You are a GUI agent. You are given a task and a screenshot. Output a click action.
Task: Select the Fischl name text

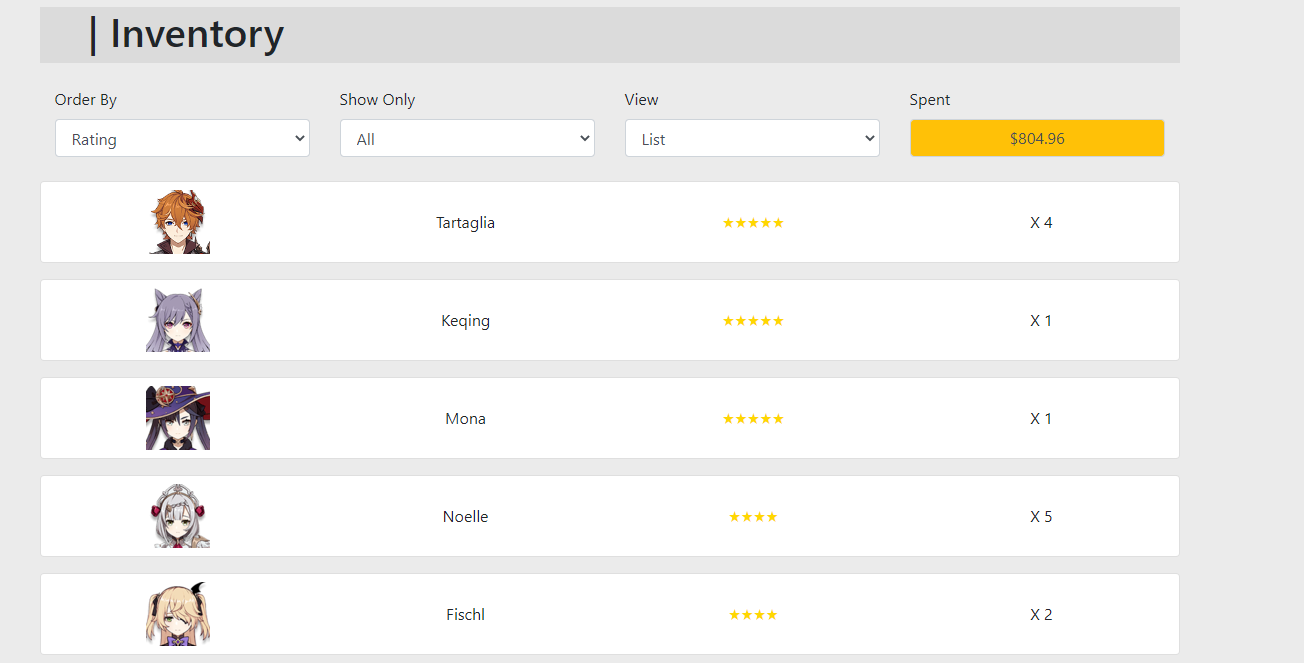point(465,615)
